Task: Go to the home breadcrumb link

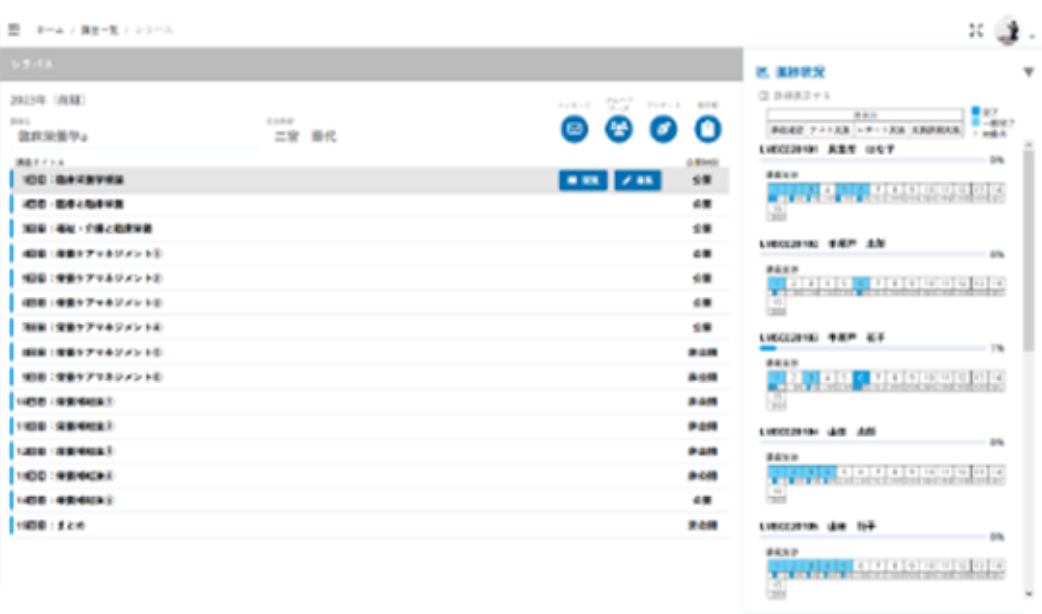Action: [50, 30]
